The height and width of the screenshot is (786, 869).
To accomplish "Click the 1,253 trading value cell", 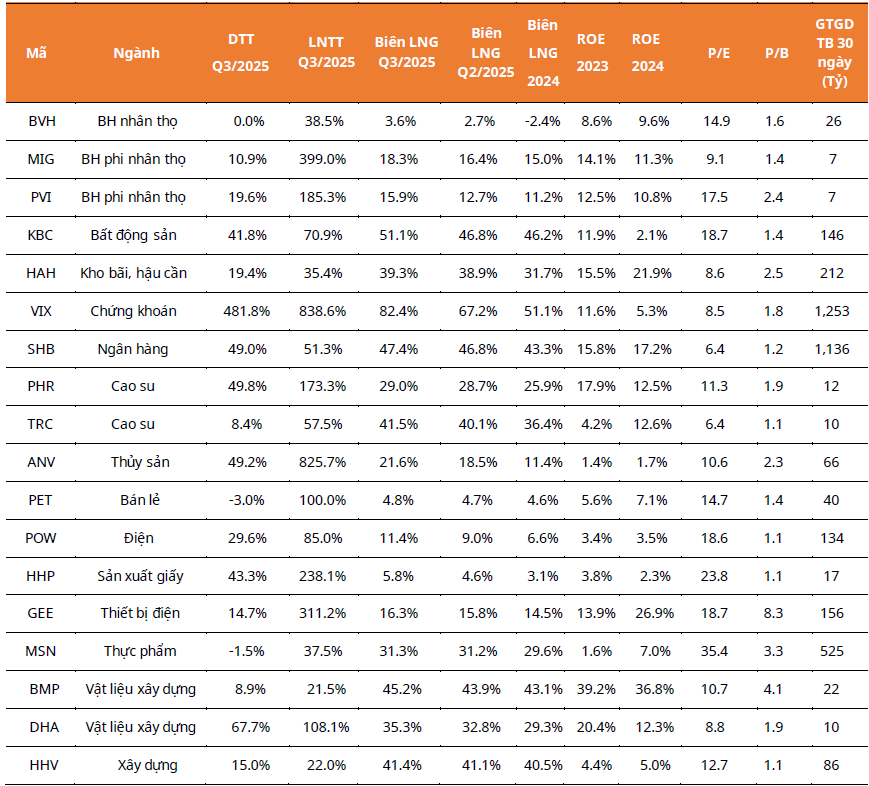I will tap(831, 311).
